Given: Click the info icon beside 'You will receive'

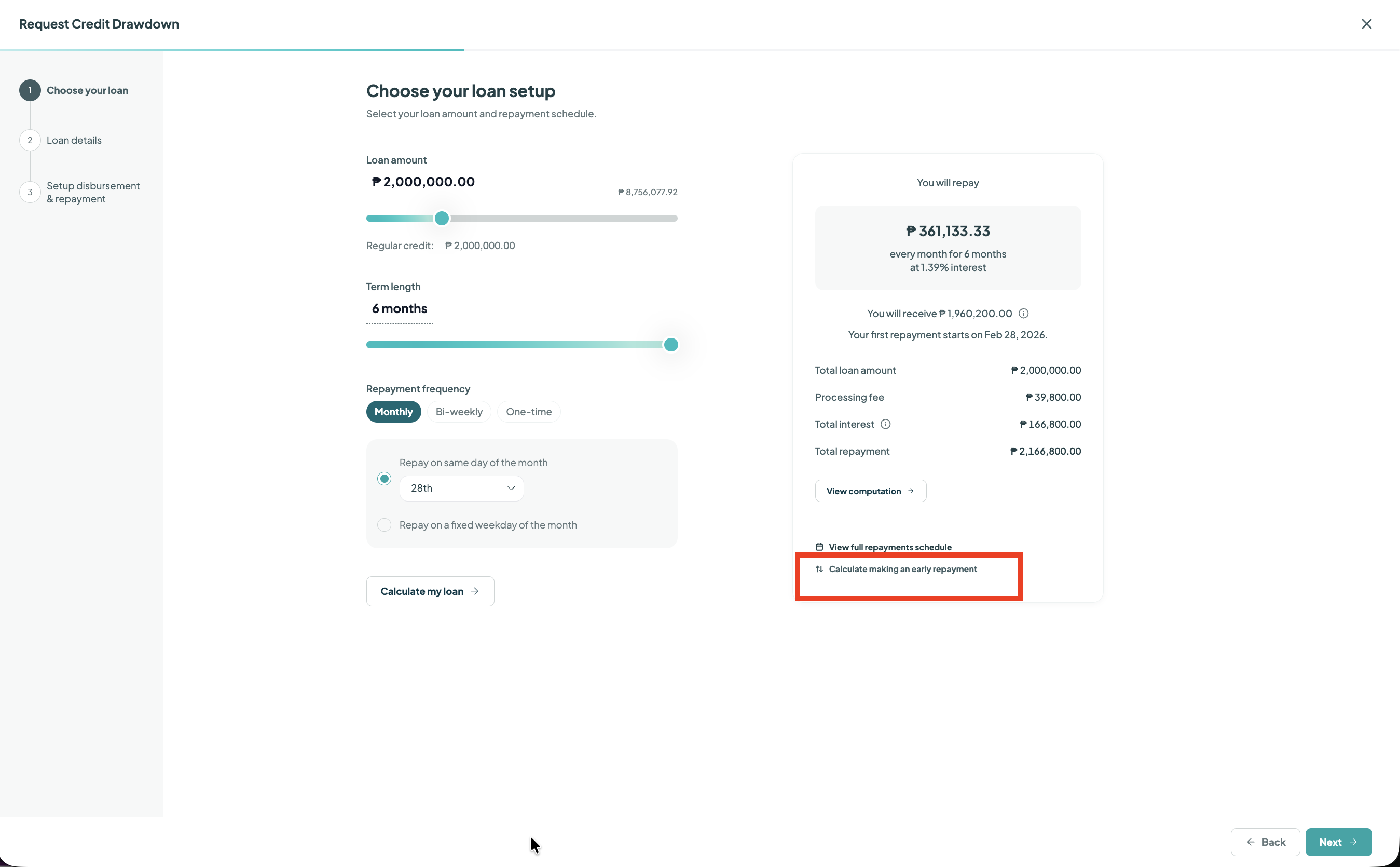Looking at the screenshot, I should point(1023,314).
